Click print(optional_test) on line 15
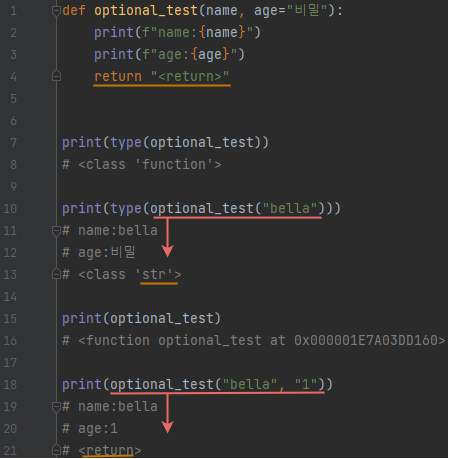Viewport: 449px width, 459px height. (x=141, y=319)
